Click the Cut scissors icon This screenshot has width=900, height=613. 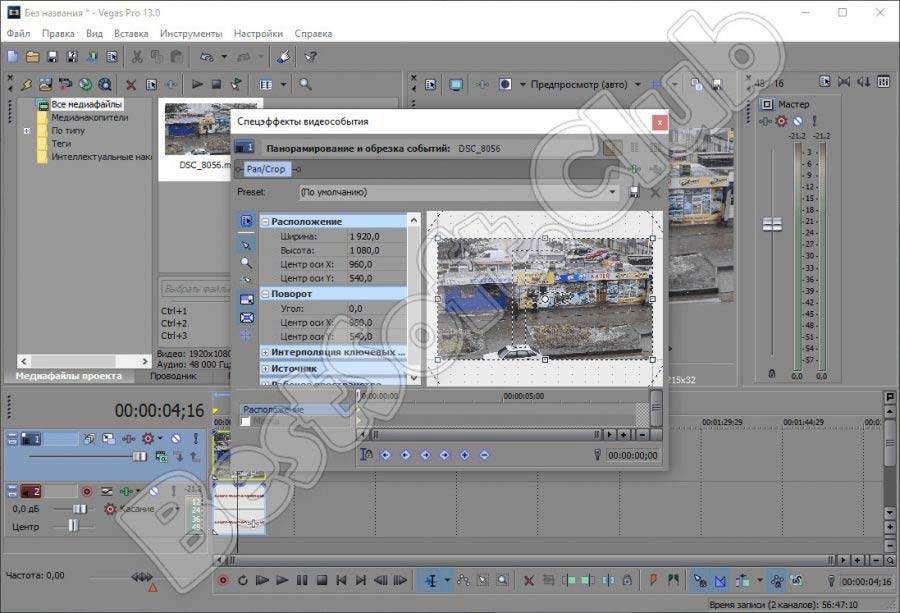(x=137, y=57)
